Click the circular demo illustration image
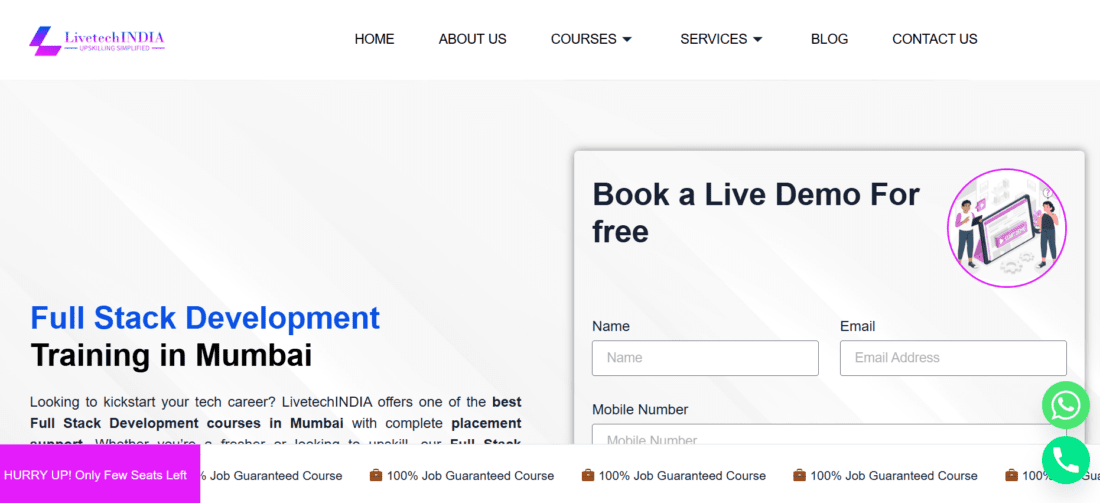Image resolution: width=1100 pixels, height=503 pixels. coord(1006,228)
